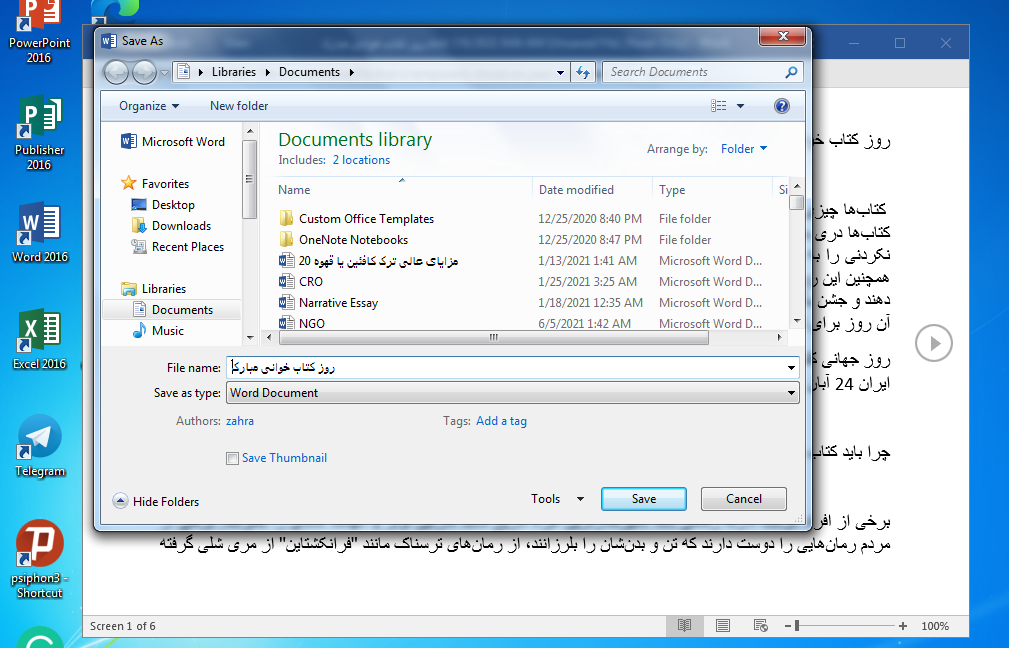Open the Help question mark button
The image size is (1009, 648).
pyautogui.click(x=781, y=106)
